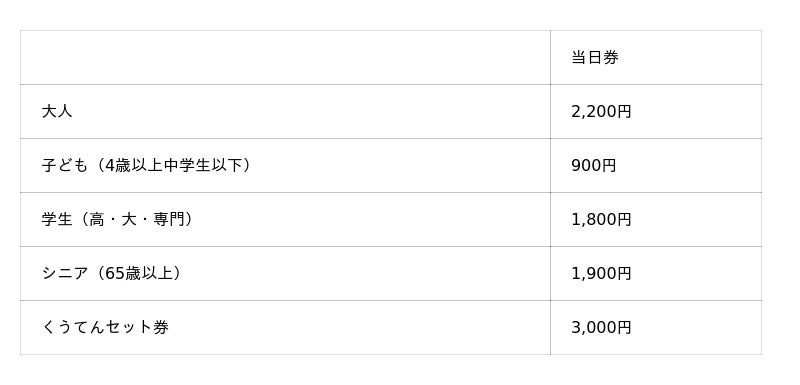The height and width of the screenshot is (385, 800).
Task: Select 学生（高・大・専門） row label
Action: [118, 220]
